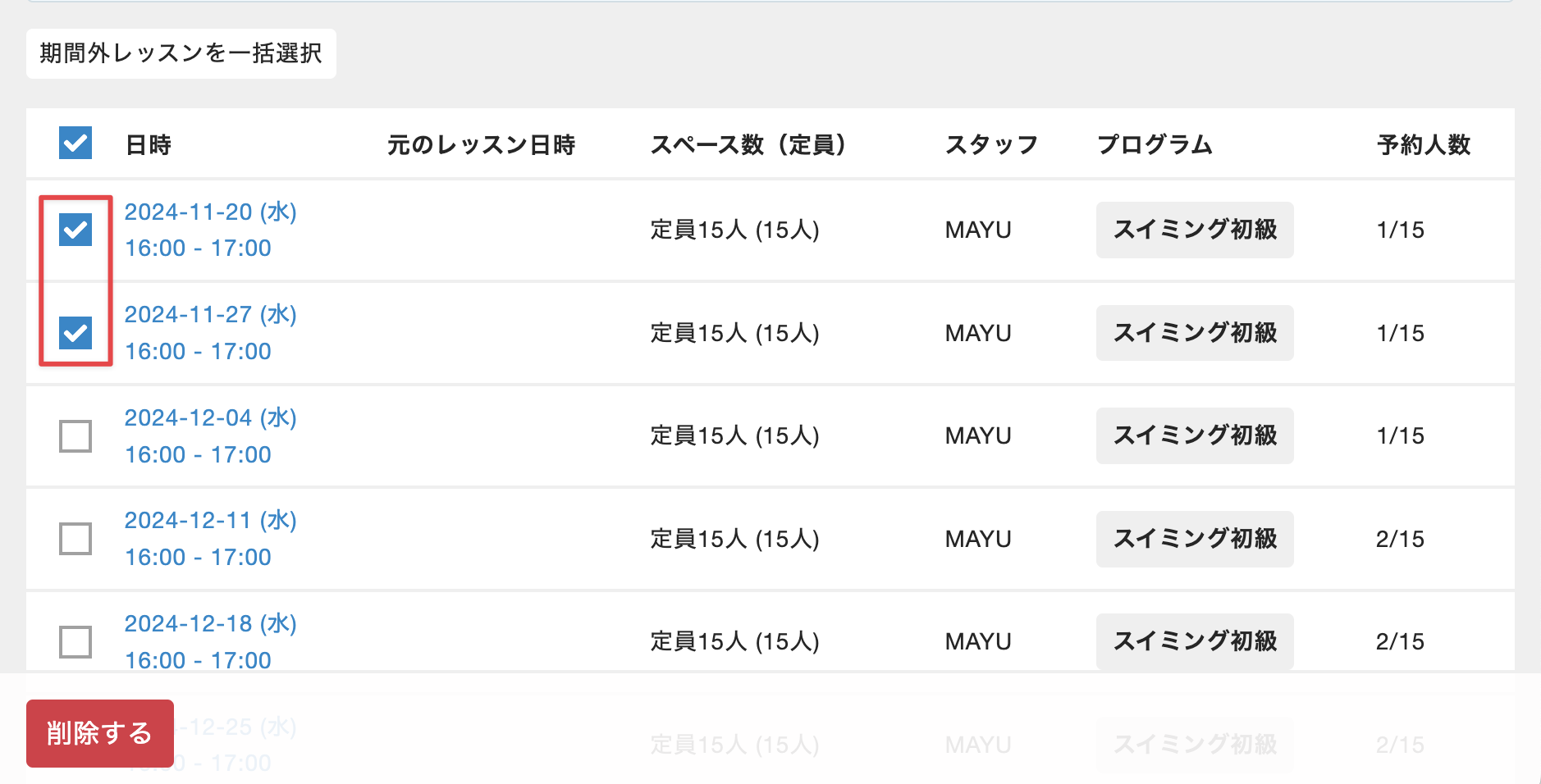1541x784 pixels.
Task: Click スイミング初級 tag in 2024-12-18 row
Action: 1195,641
